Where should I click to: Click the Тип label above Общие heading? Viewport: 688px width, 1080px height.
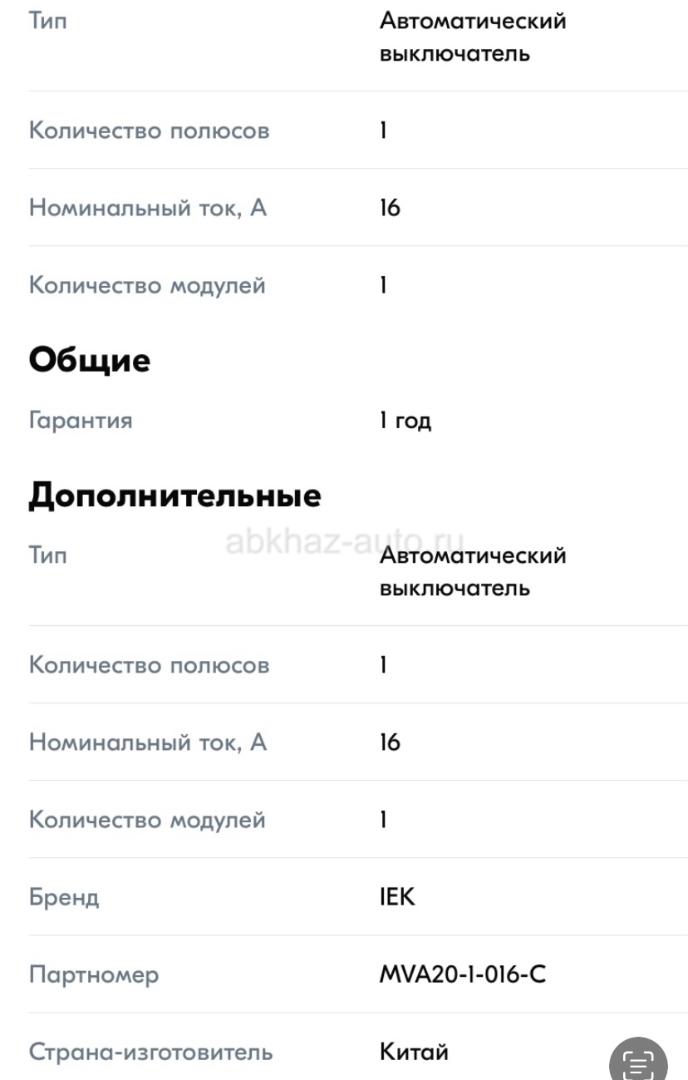tap(48, 20)
